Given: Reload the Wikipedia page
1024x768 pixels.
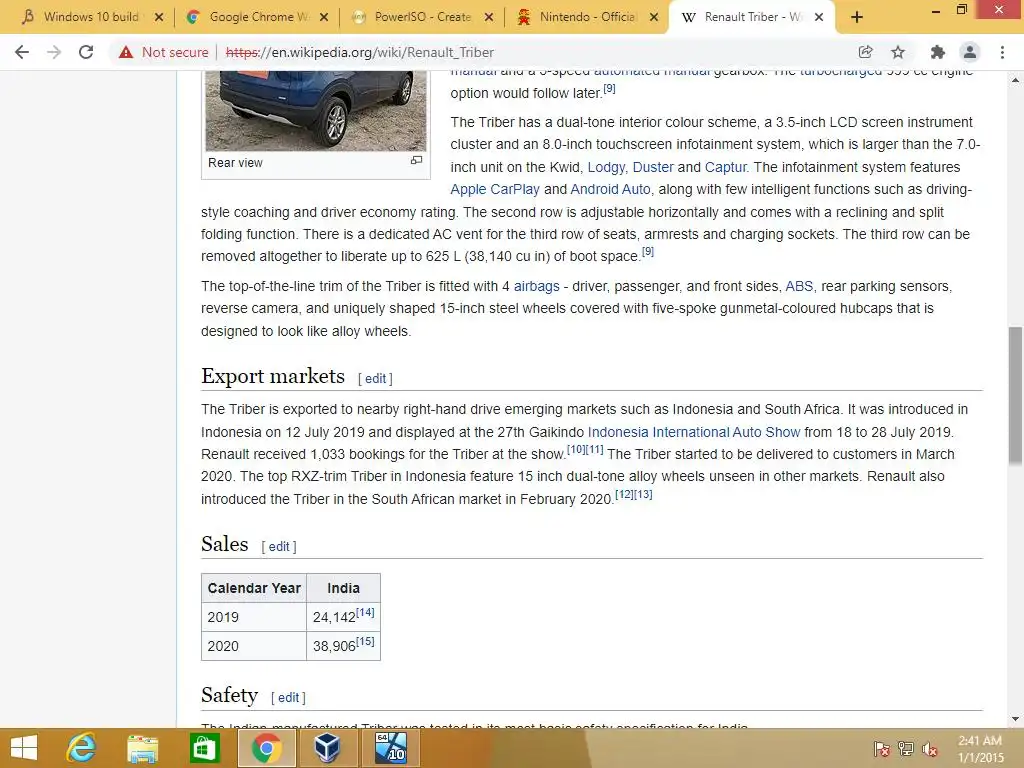Looking at the screenshot, I should point(86,52).
